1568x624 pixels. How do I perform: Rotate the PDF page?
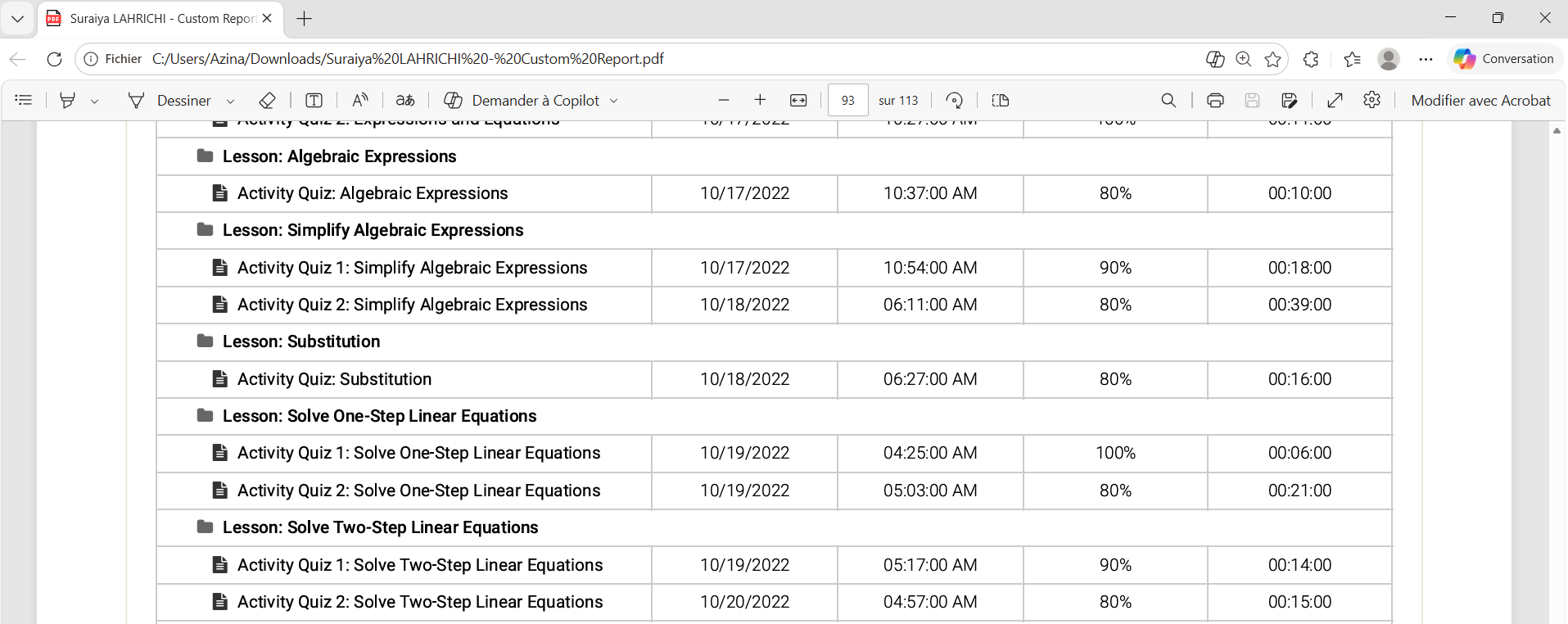tap(954, 100)
